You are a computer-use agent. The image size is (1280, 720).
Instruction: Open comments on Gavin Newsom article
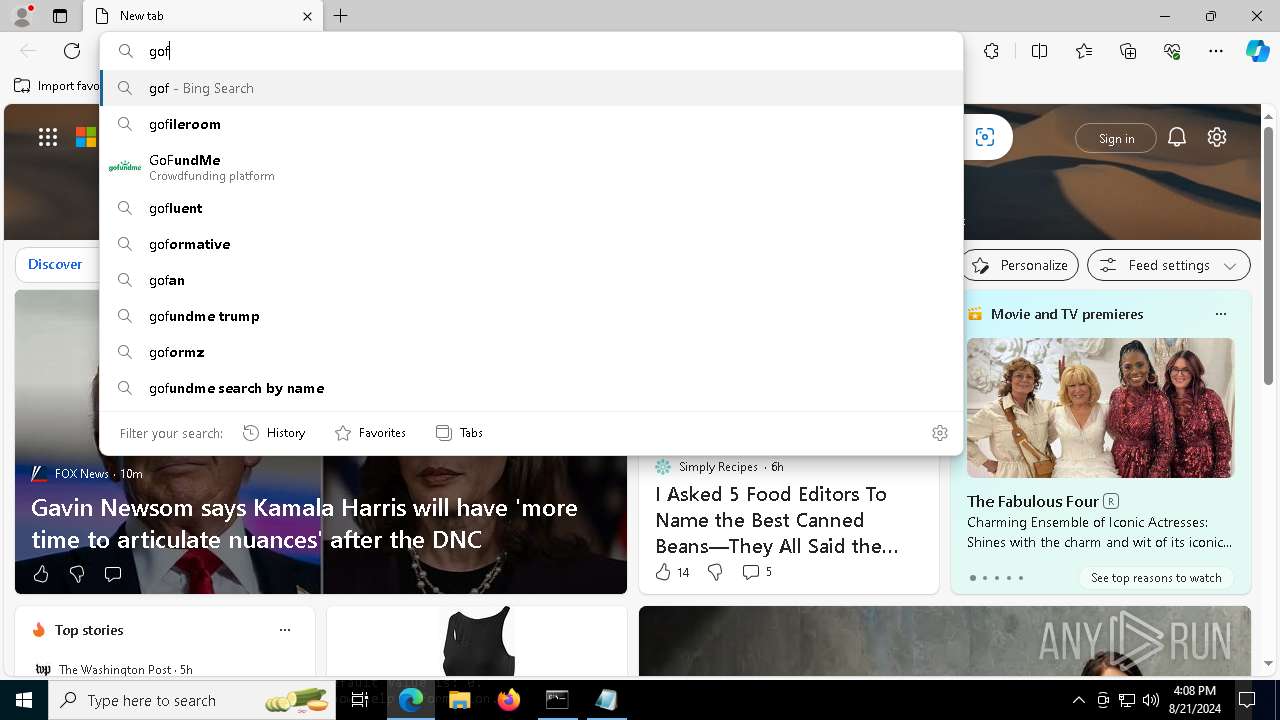click(113, 574)
